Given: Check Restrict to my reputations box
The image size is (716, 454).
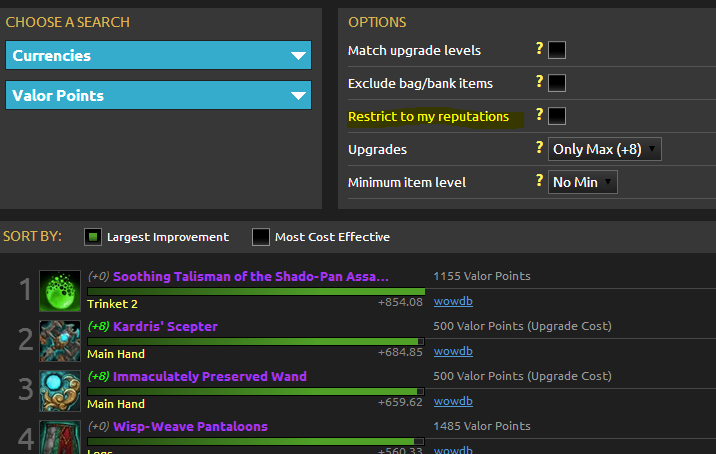Looking at the screenshot, I should (557, 116).
